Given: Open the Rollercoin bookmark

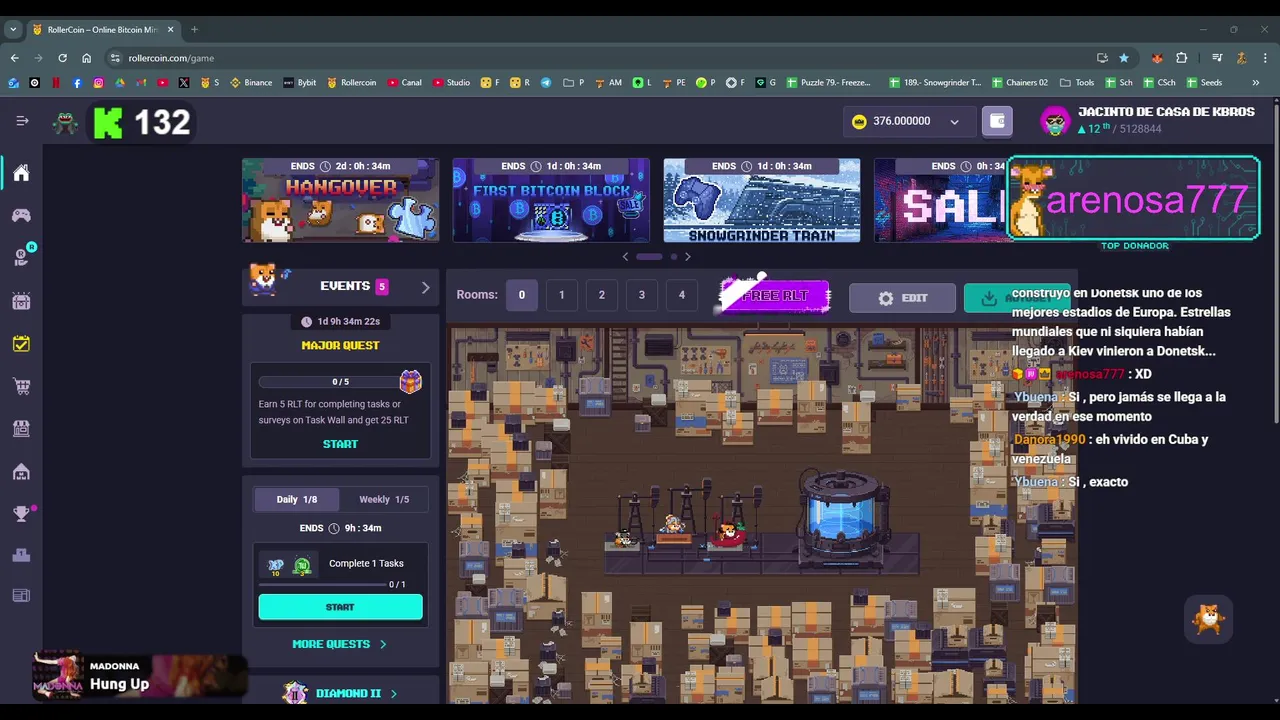Looking at the screenshot, I should pos(352,83).
